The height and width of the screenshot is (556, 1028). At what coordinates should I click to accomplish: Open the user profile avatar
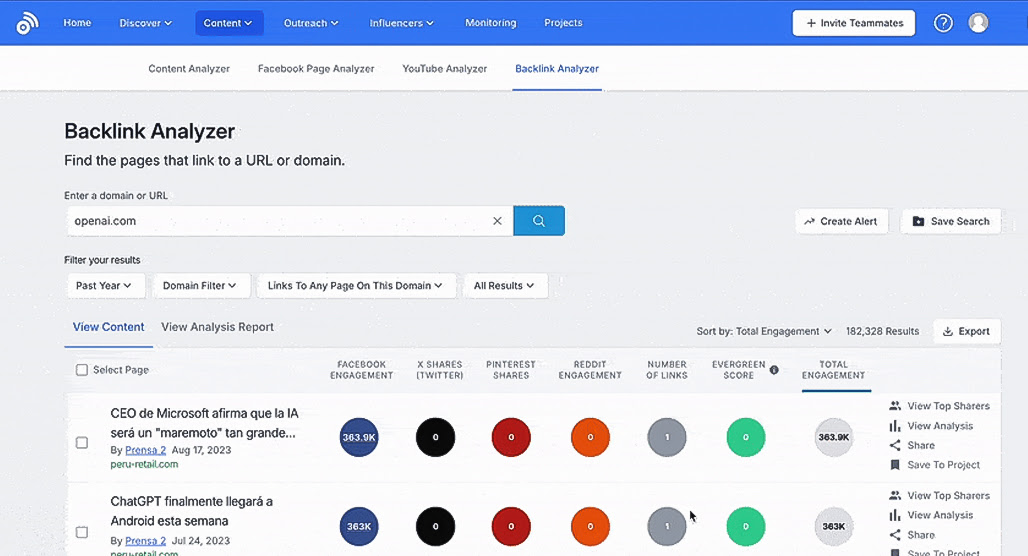click(x=978, y=23)
